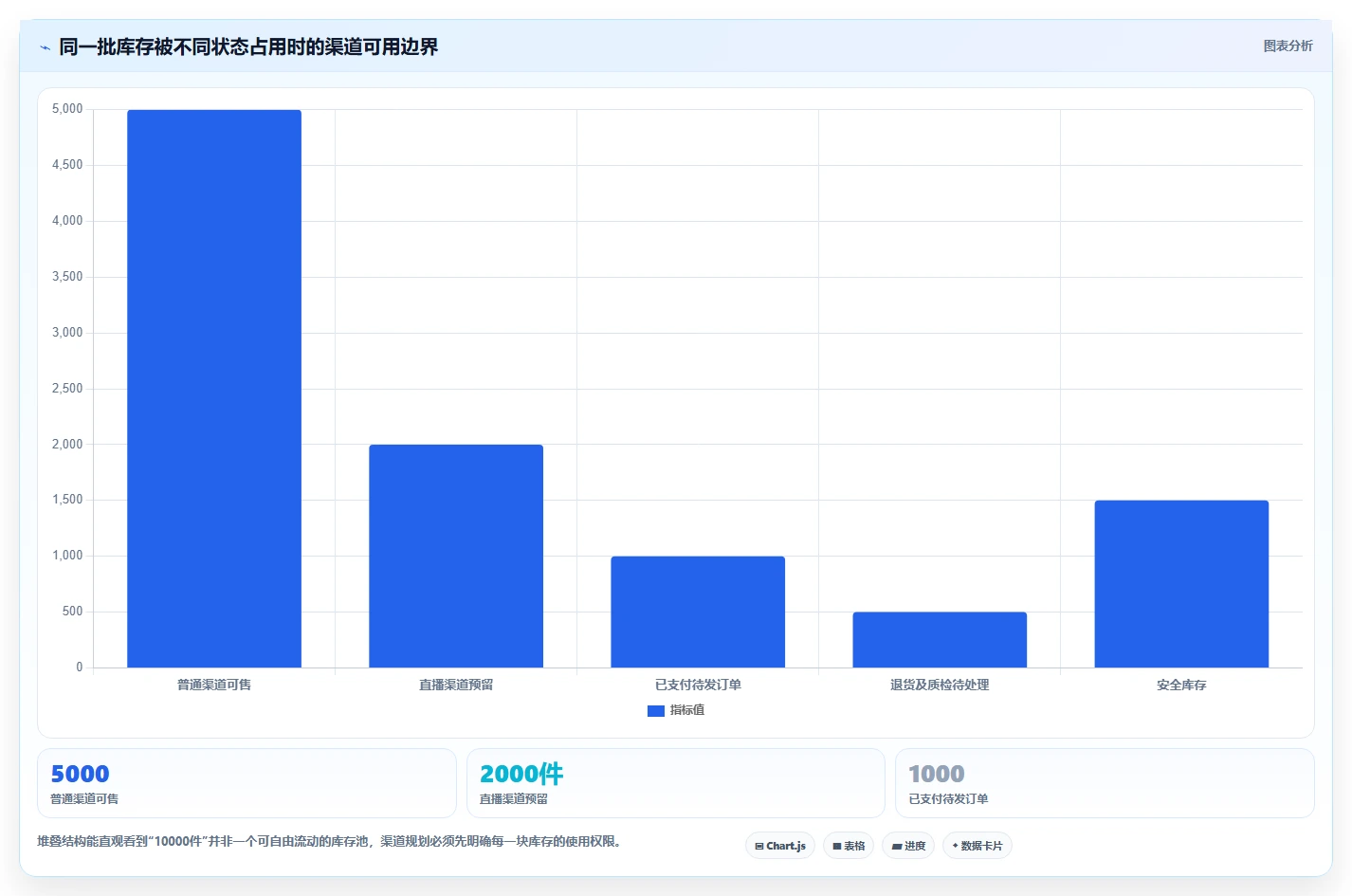The image size is (1352, 896).
Task: Click the x-axis label 安全库存
Action: click(1181, 685)
